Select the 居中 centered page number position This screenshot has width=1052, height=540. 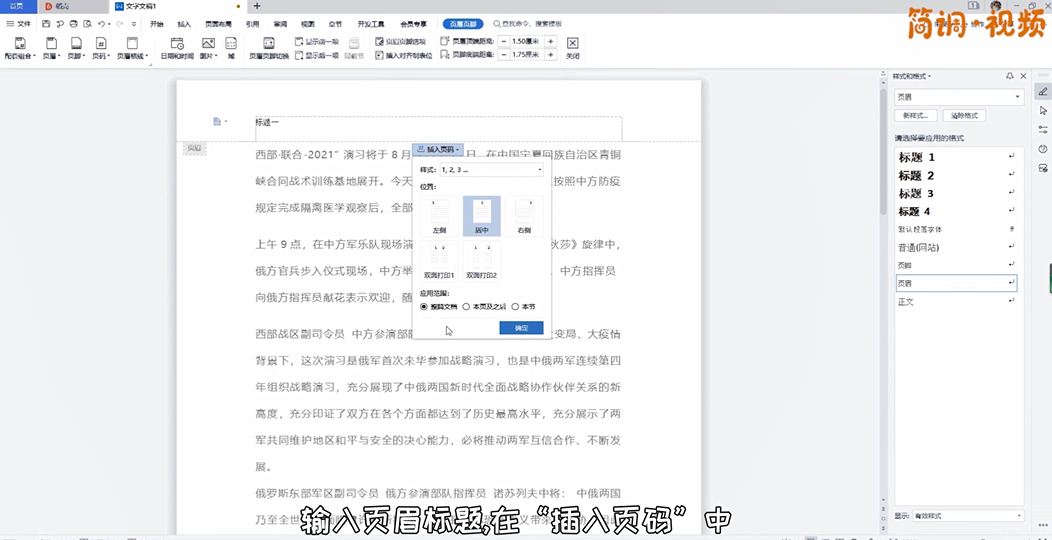click(x=481, y=214)
